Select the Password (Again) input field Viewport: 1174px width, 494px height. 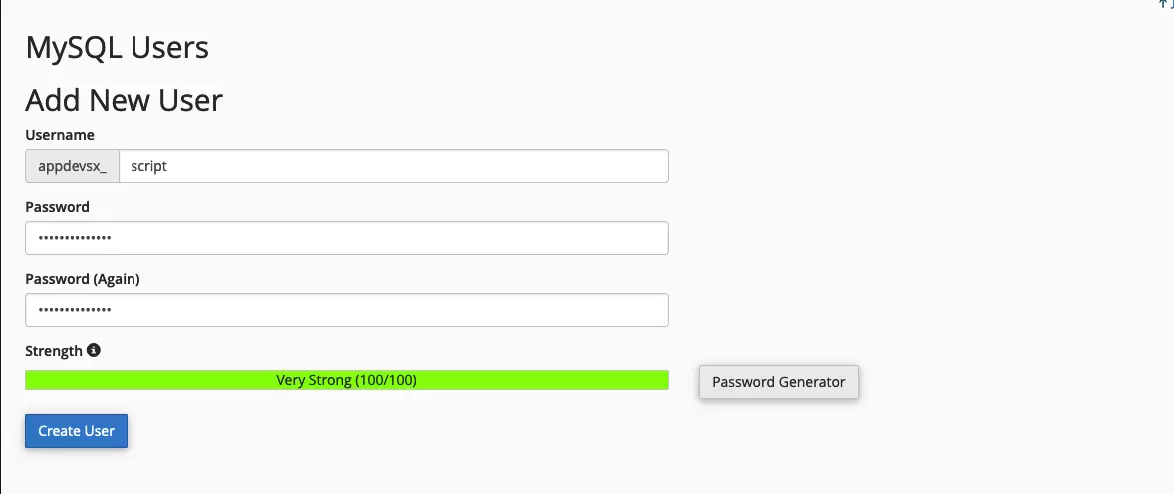click(346, 310)
